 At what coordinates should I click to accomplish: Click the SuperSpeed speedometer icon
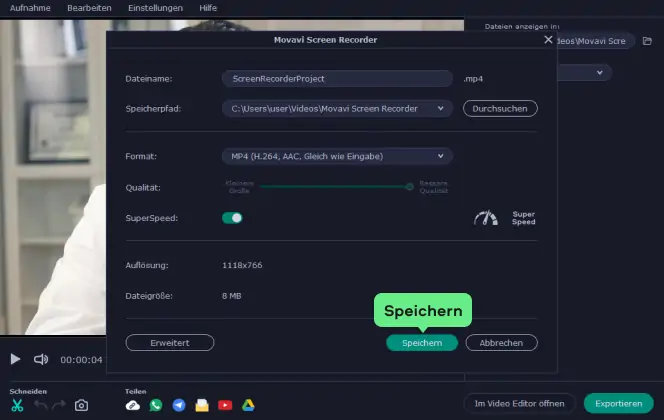point(486,218)
